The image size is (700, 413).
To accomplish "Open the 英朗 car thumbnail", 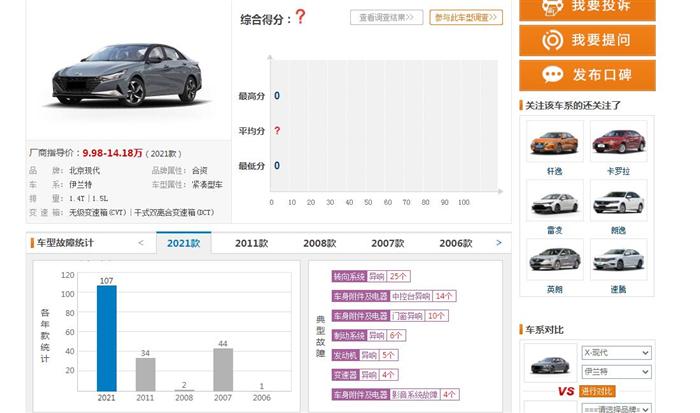I will click(x=554, y=259).
